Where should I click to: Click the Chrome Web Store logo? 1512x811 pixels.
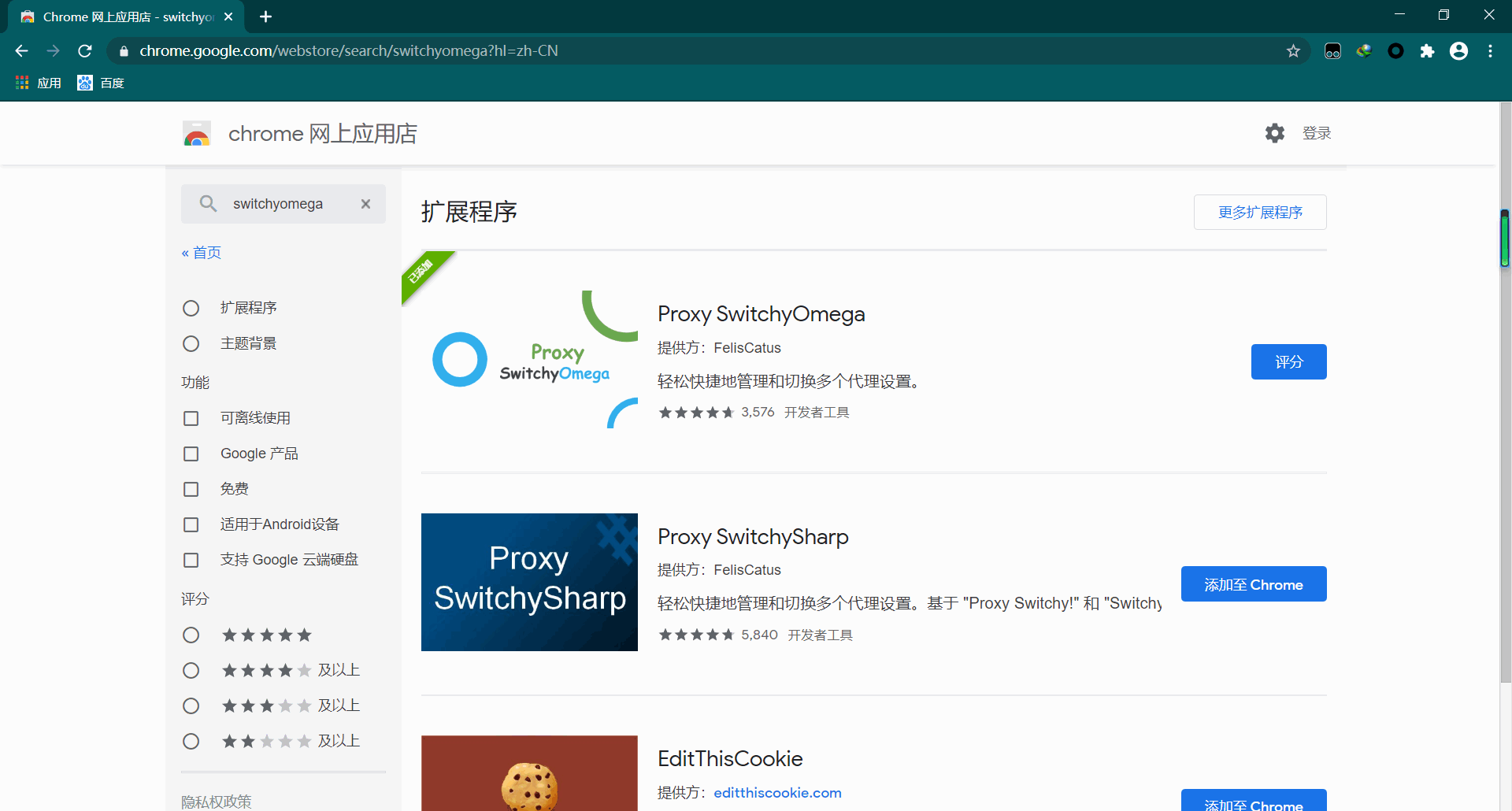197,133
